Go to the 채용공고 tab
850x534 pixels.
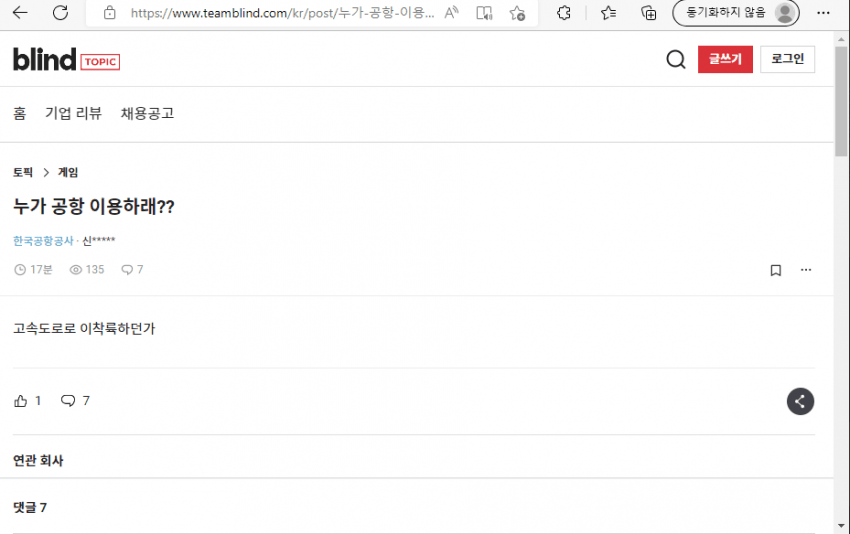(147, 113)
